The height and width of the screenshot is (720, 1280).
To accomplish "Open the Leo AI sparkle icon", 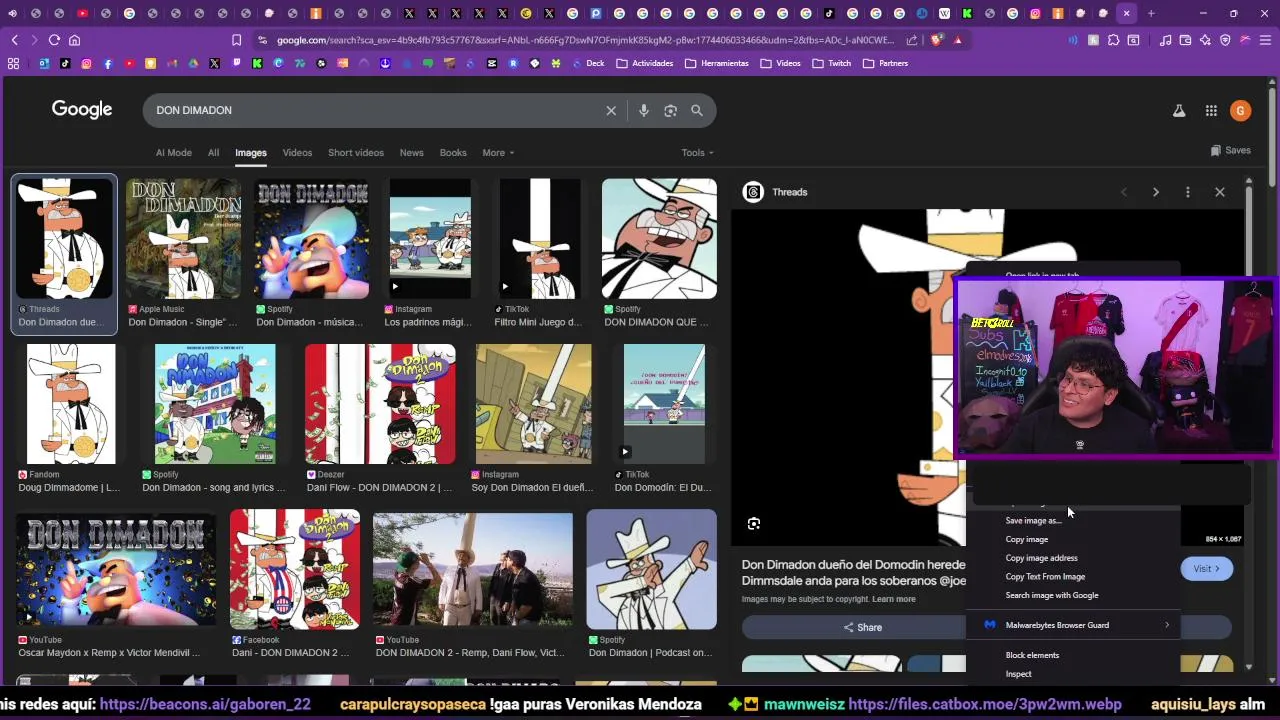I will coord(1205,40).
